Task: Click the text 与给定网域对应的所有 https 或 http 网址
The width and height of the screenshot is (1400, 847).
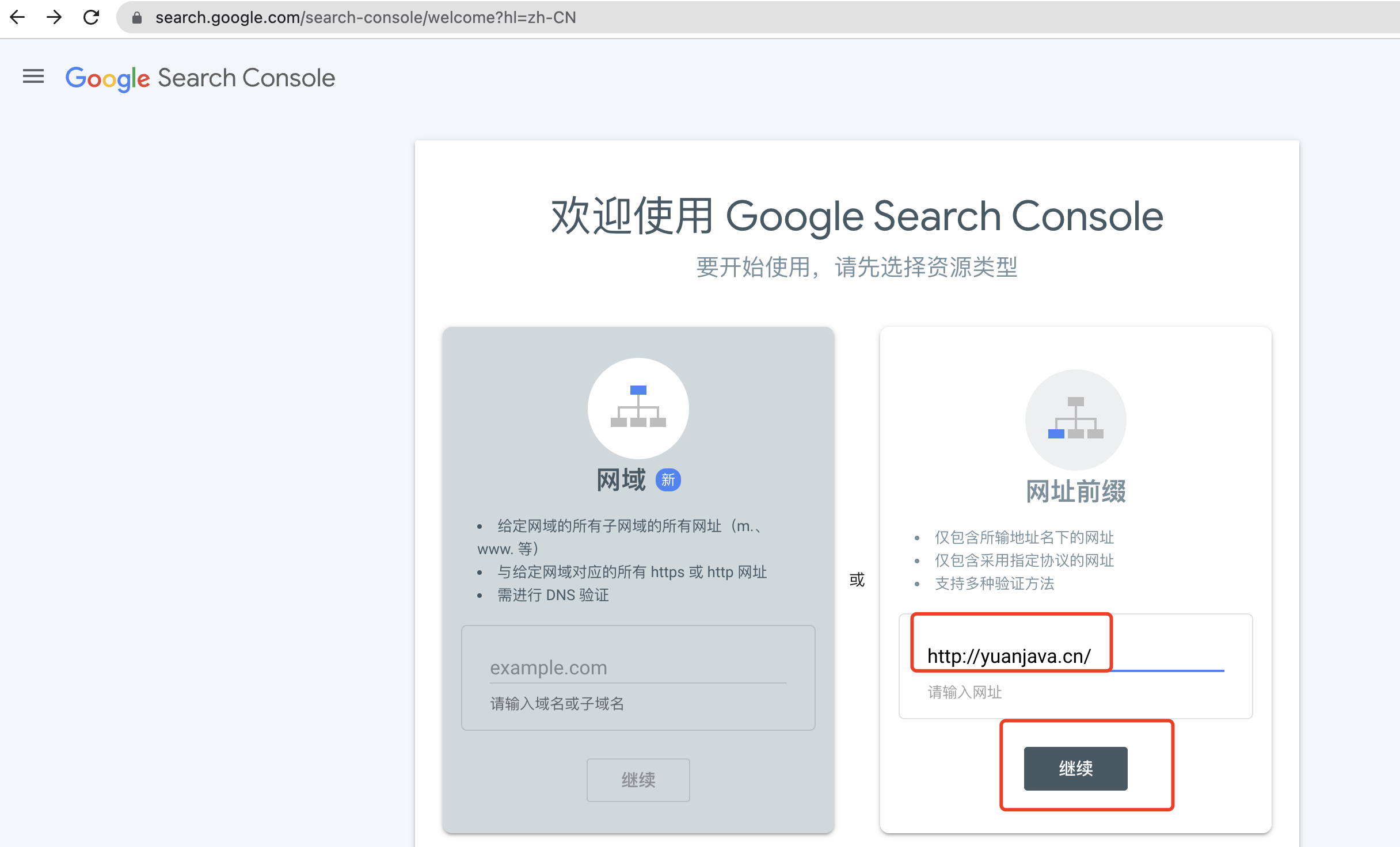Action: [632, 572]
